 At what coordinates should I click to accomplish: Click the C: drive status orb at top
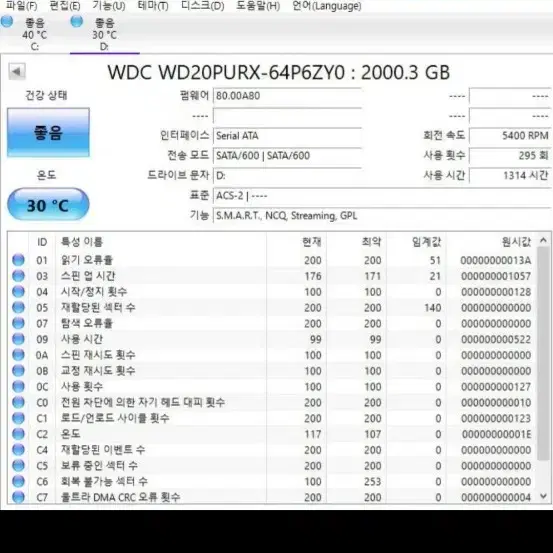[x=7, y=22]
